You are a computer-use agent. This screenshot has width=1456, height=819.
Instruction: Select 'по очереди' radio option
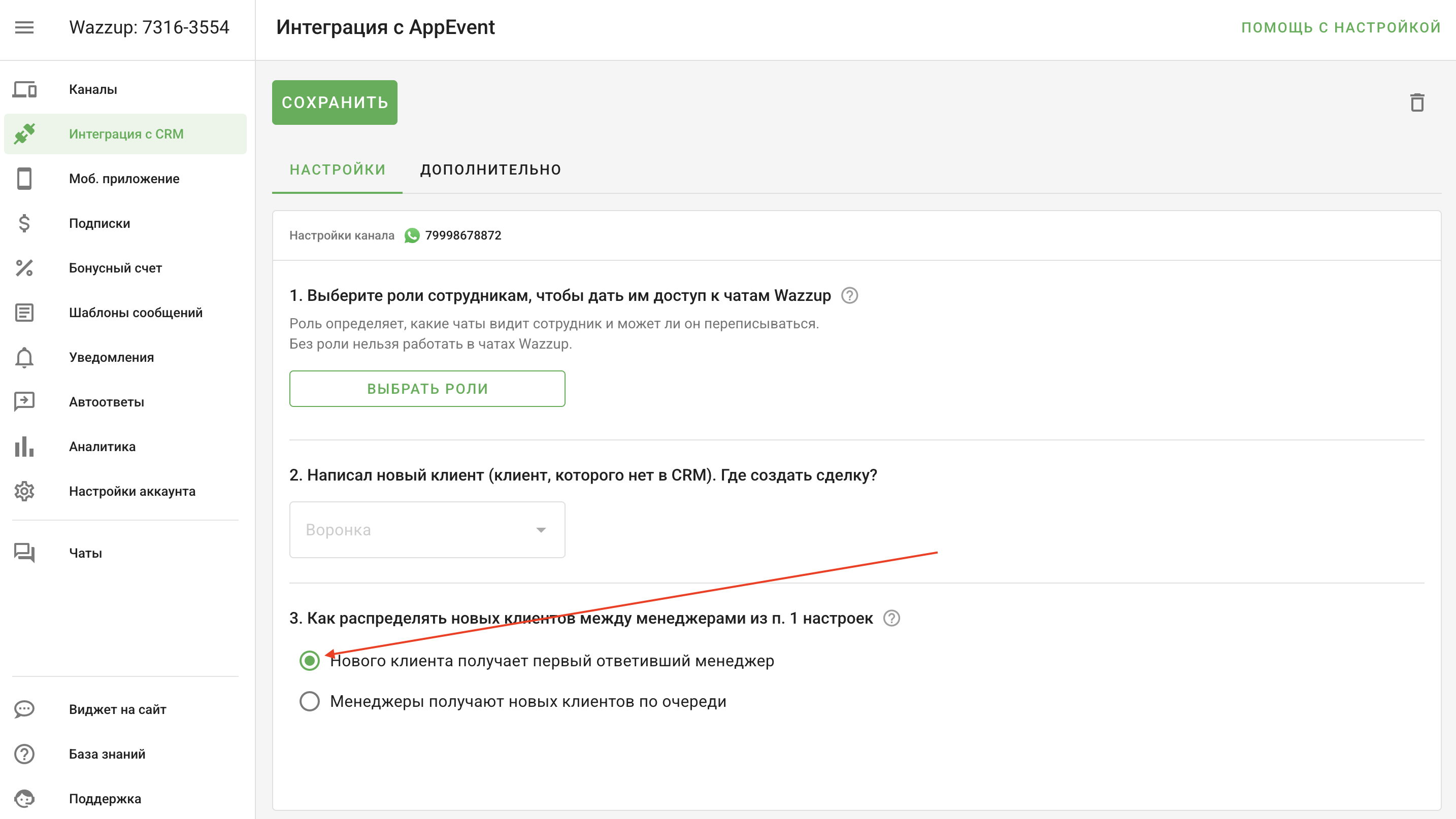coord(310,701)
